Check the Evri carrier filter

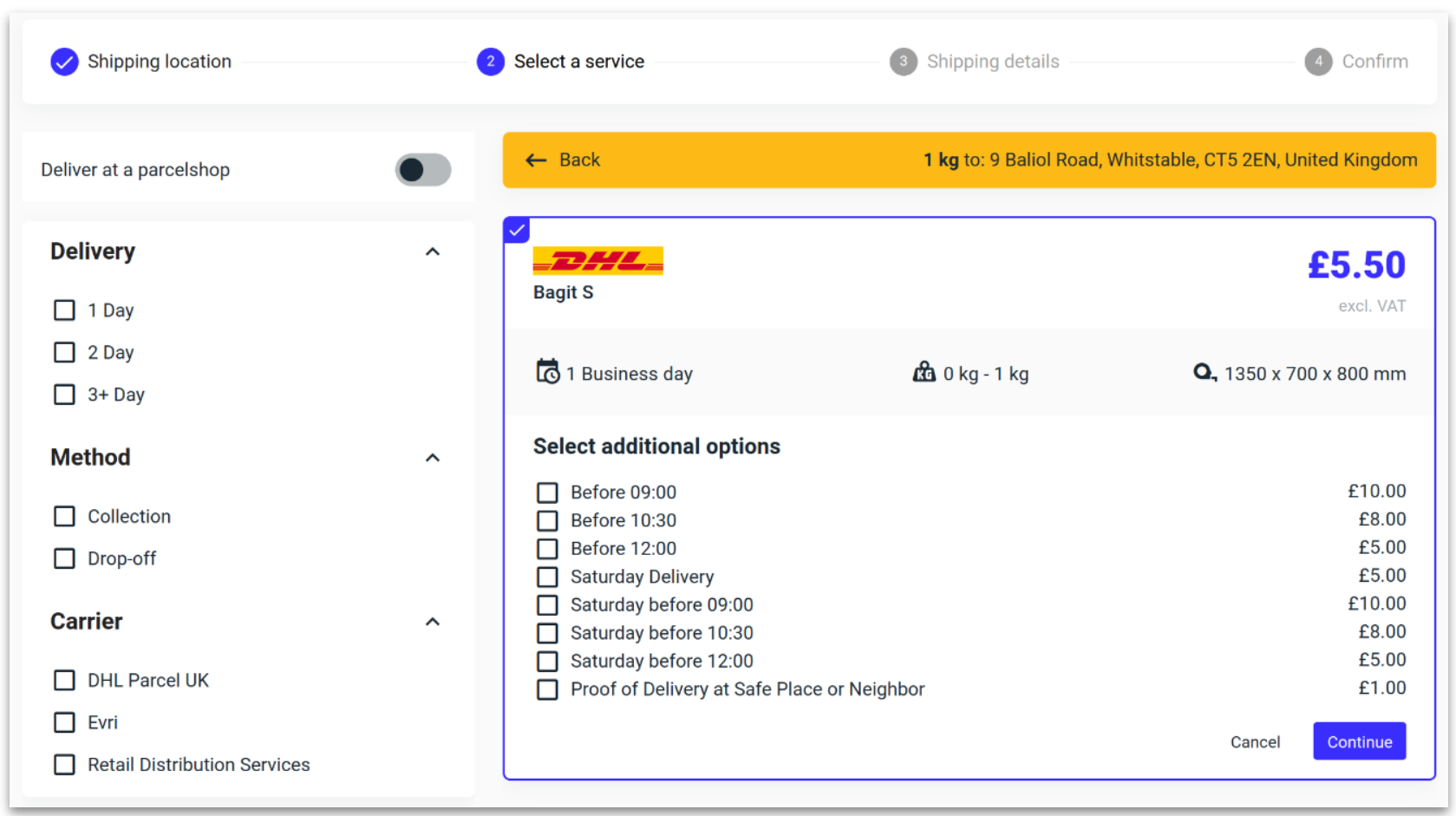coord(64,722)
